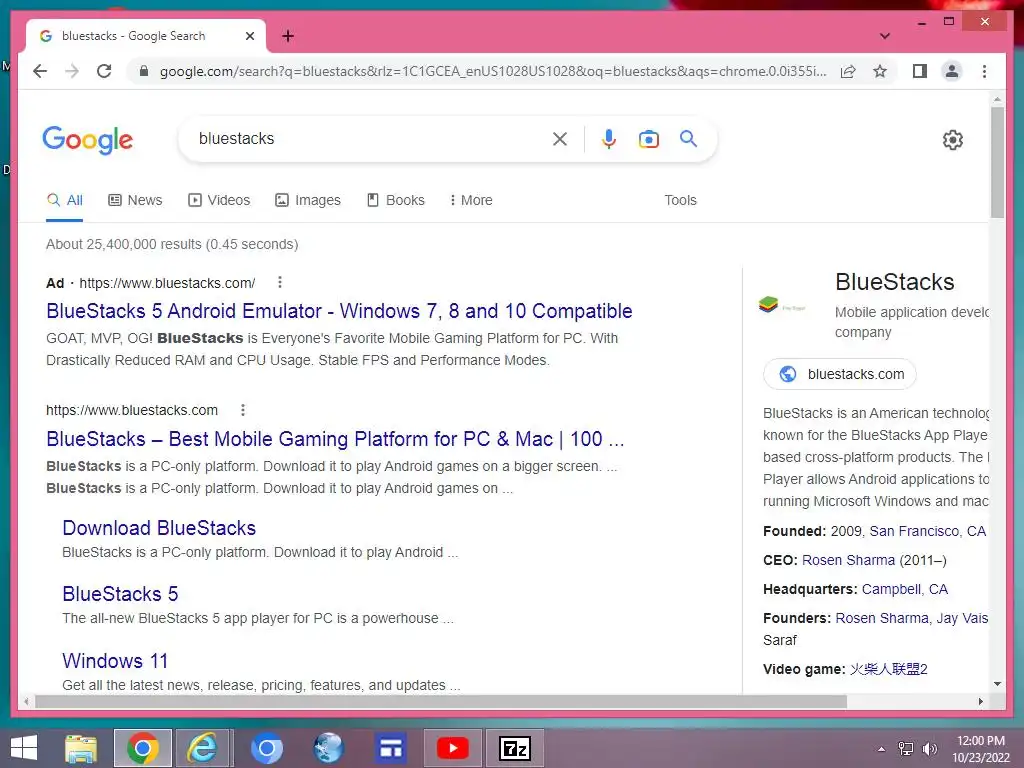Open the volume speaker tray icon
Image resolution: width=1024 pixels, height=768 pixels.
point(929,749)
